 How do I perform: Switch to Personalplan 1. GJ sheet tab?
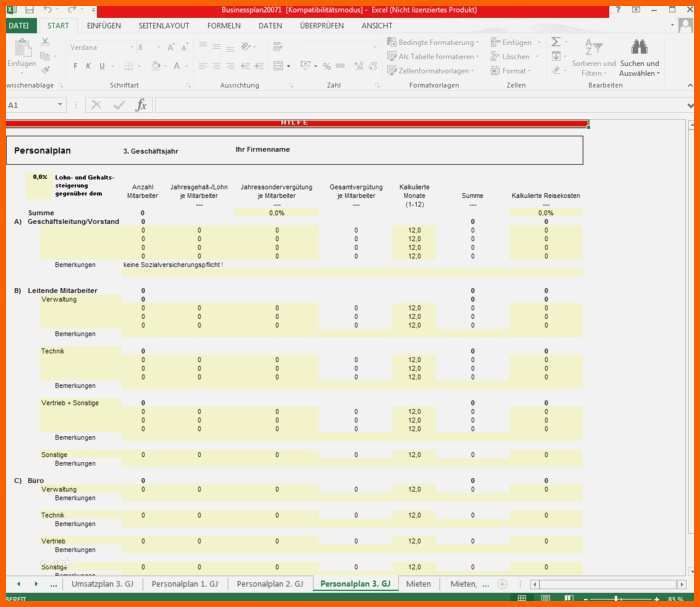coord(185,583)
